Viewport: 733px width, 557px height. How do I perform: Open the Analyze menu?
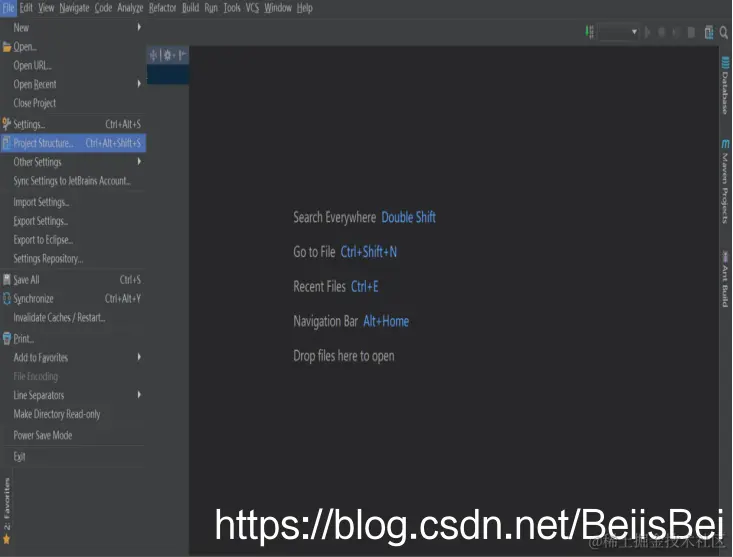(x=130, y=8)
